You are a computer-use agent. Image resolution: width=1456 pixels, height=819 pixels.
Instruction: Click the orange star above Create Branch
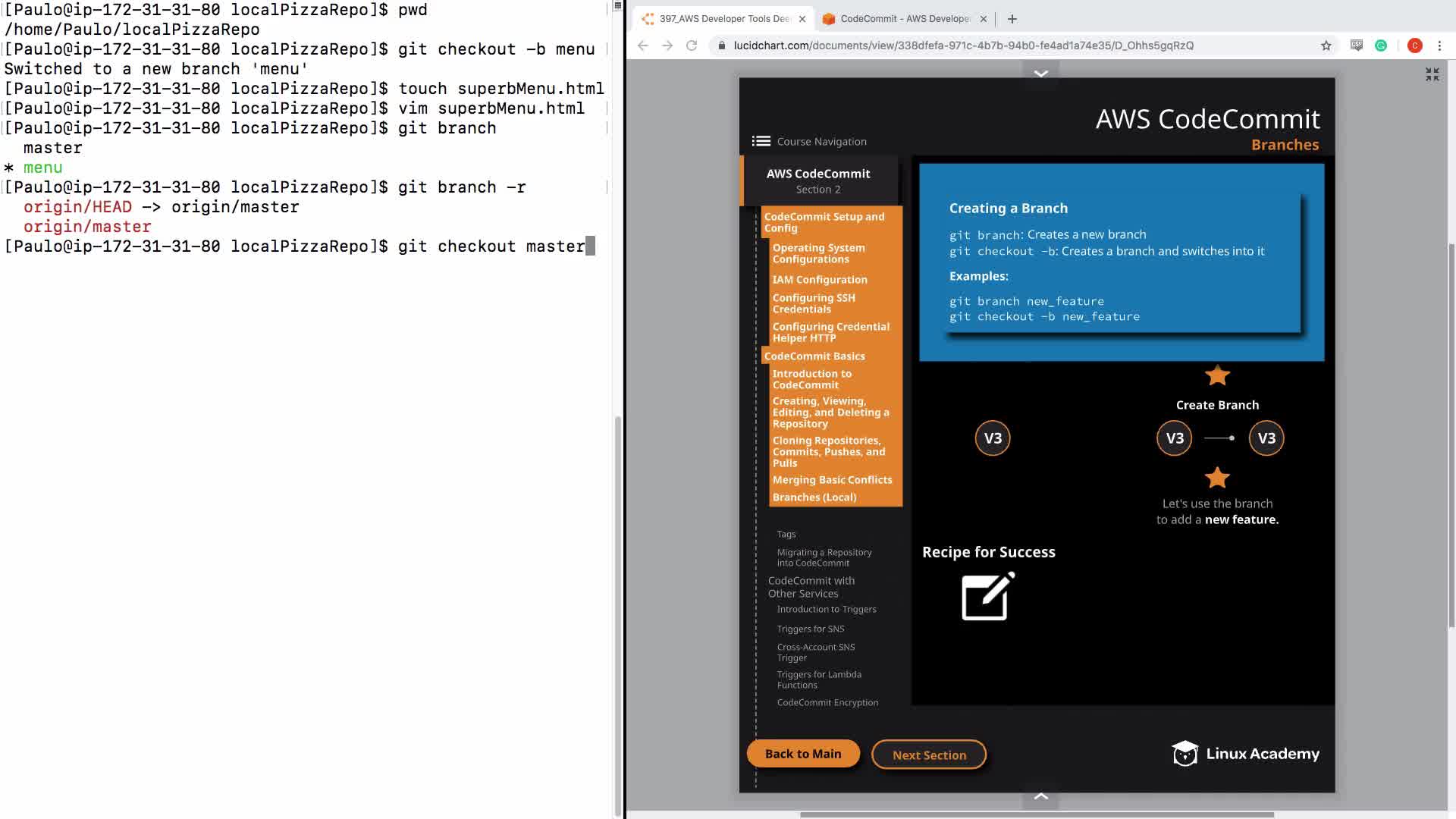[x=1217, y=375]
